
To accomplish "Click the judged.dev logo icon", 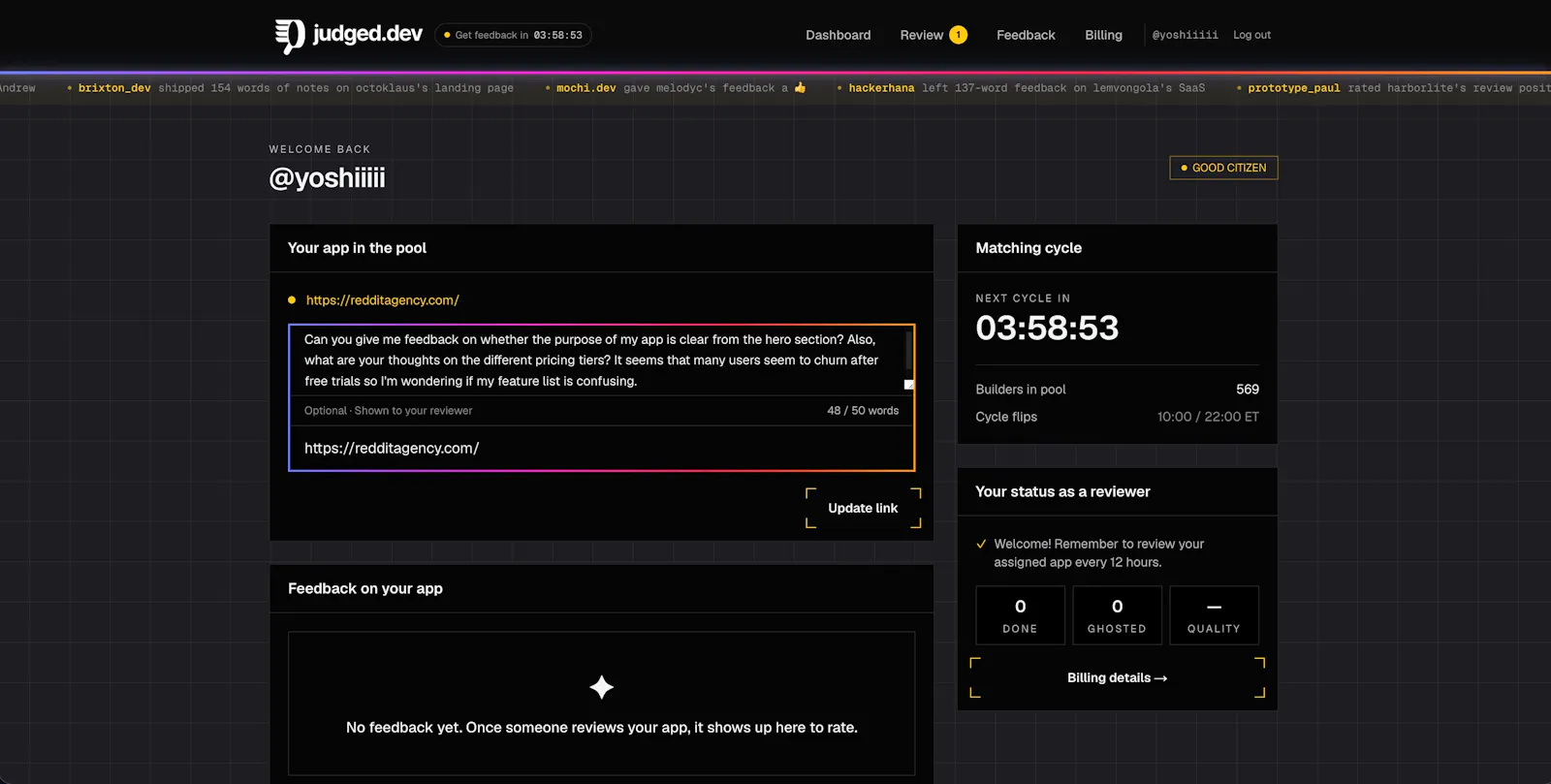I will pyautogui.click(x=290, y=36).
